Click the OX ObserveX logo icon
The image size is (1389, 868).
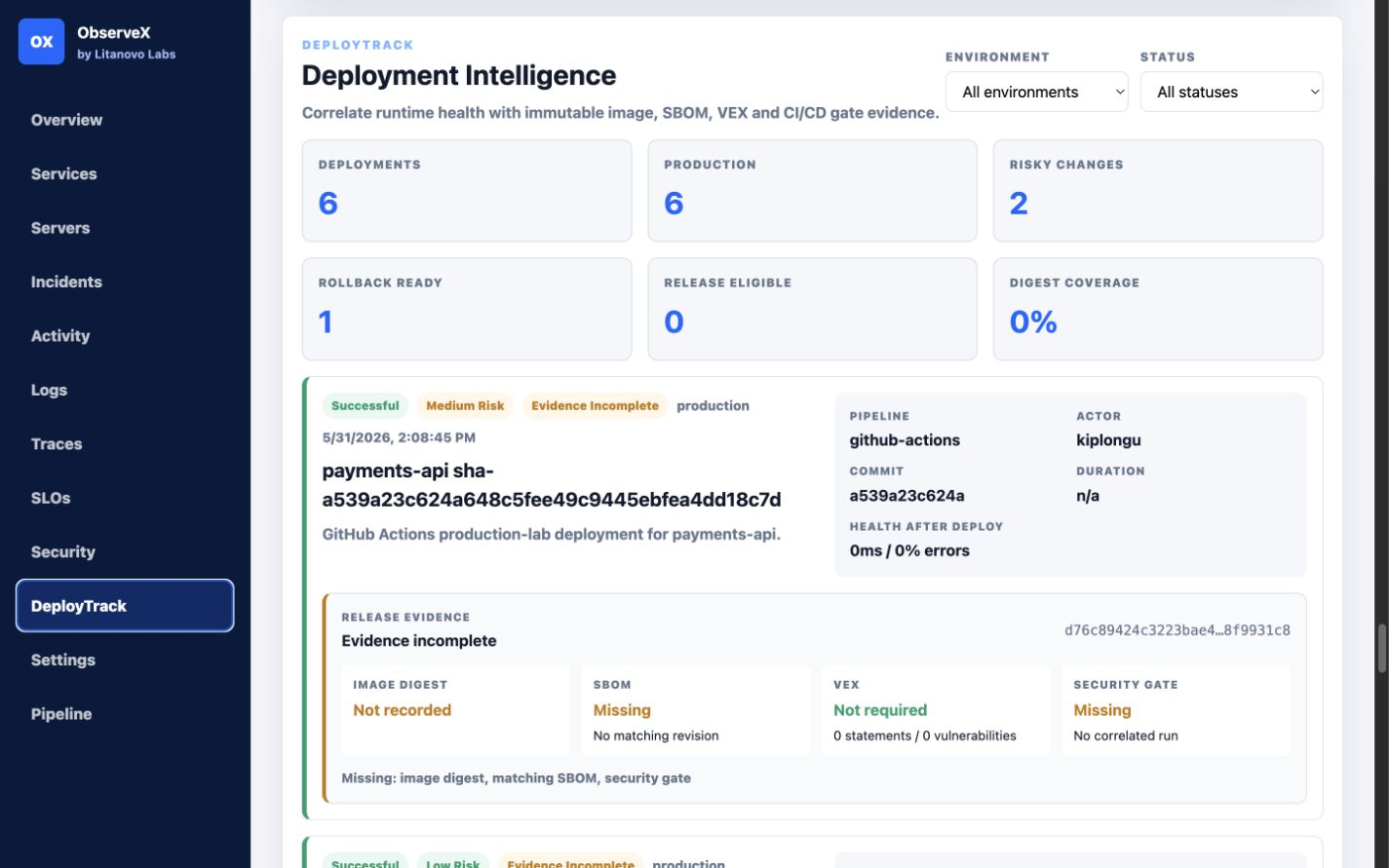(41, 42)
